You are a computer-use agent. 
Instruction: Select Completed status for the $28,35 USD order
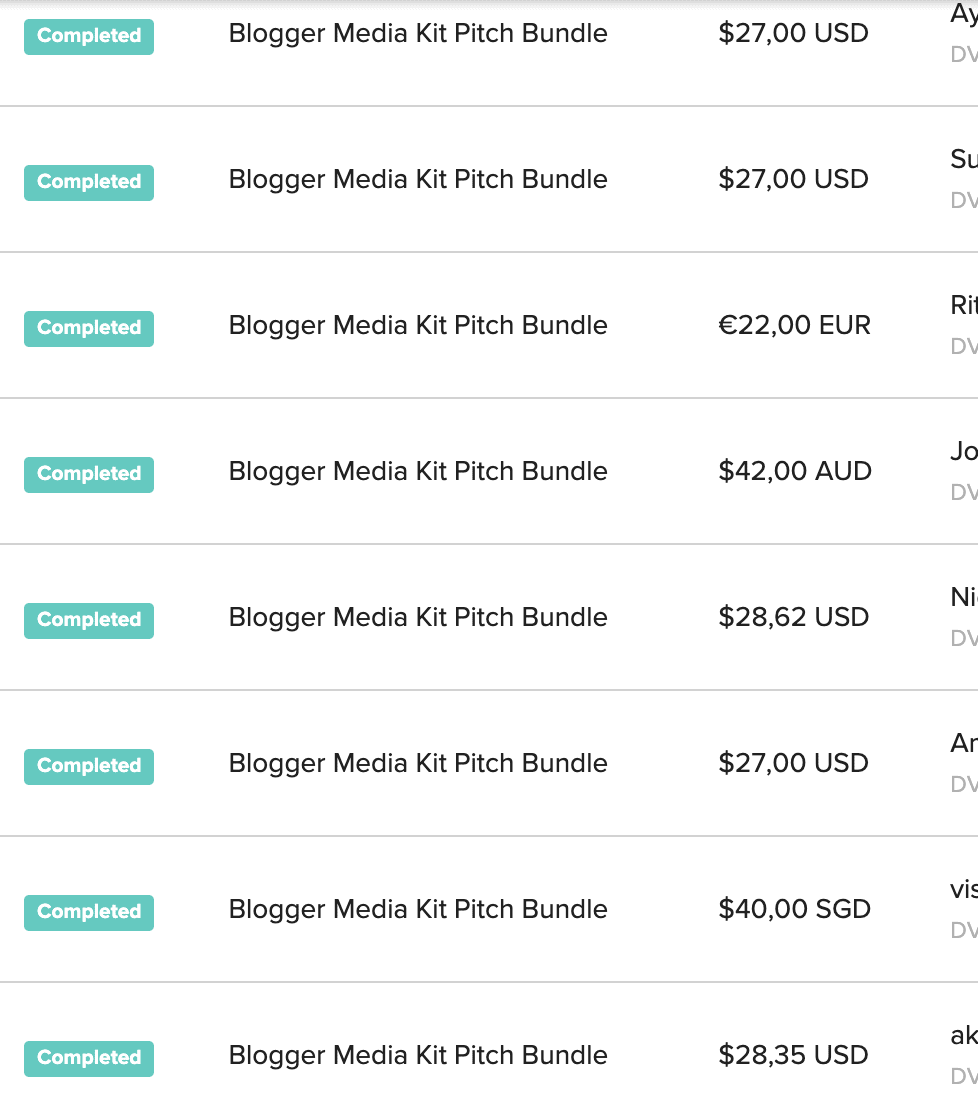[x=89, y=1058]
